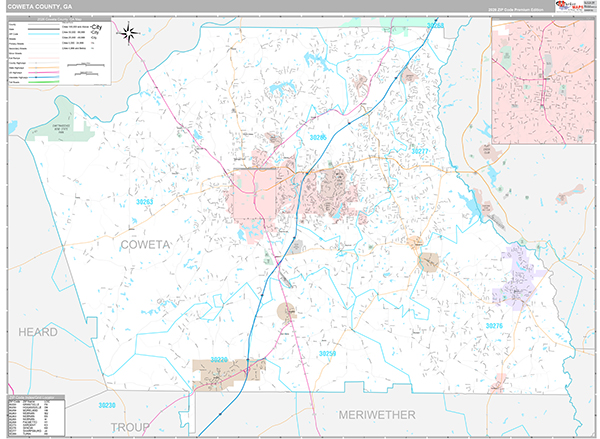
Task: Click the legend panel title bar
Action: click(59, 19)
